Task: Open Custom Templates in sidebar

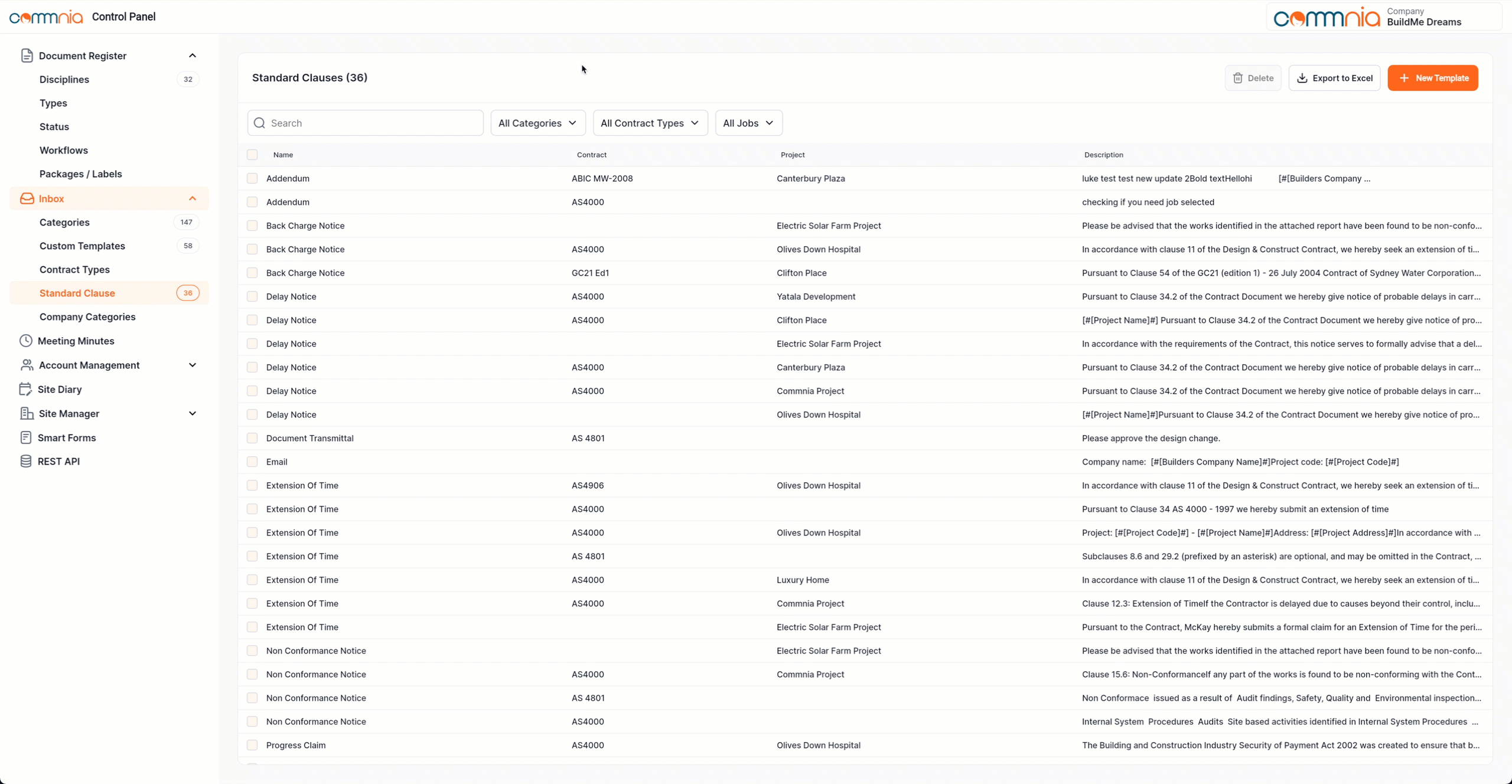Action: [x=82, y=246]
